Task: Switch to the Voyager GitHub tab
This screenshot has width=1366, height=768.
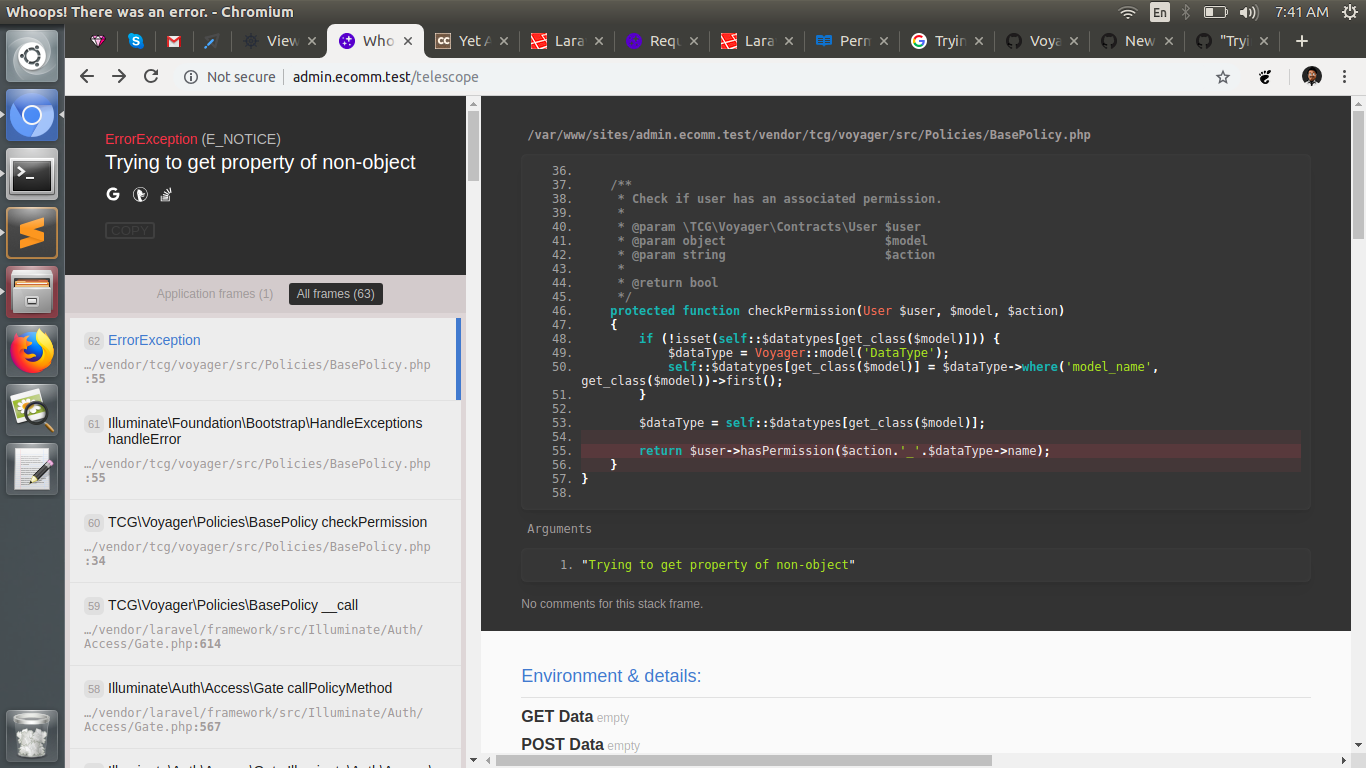Action: (x=1040, y=41)
